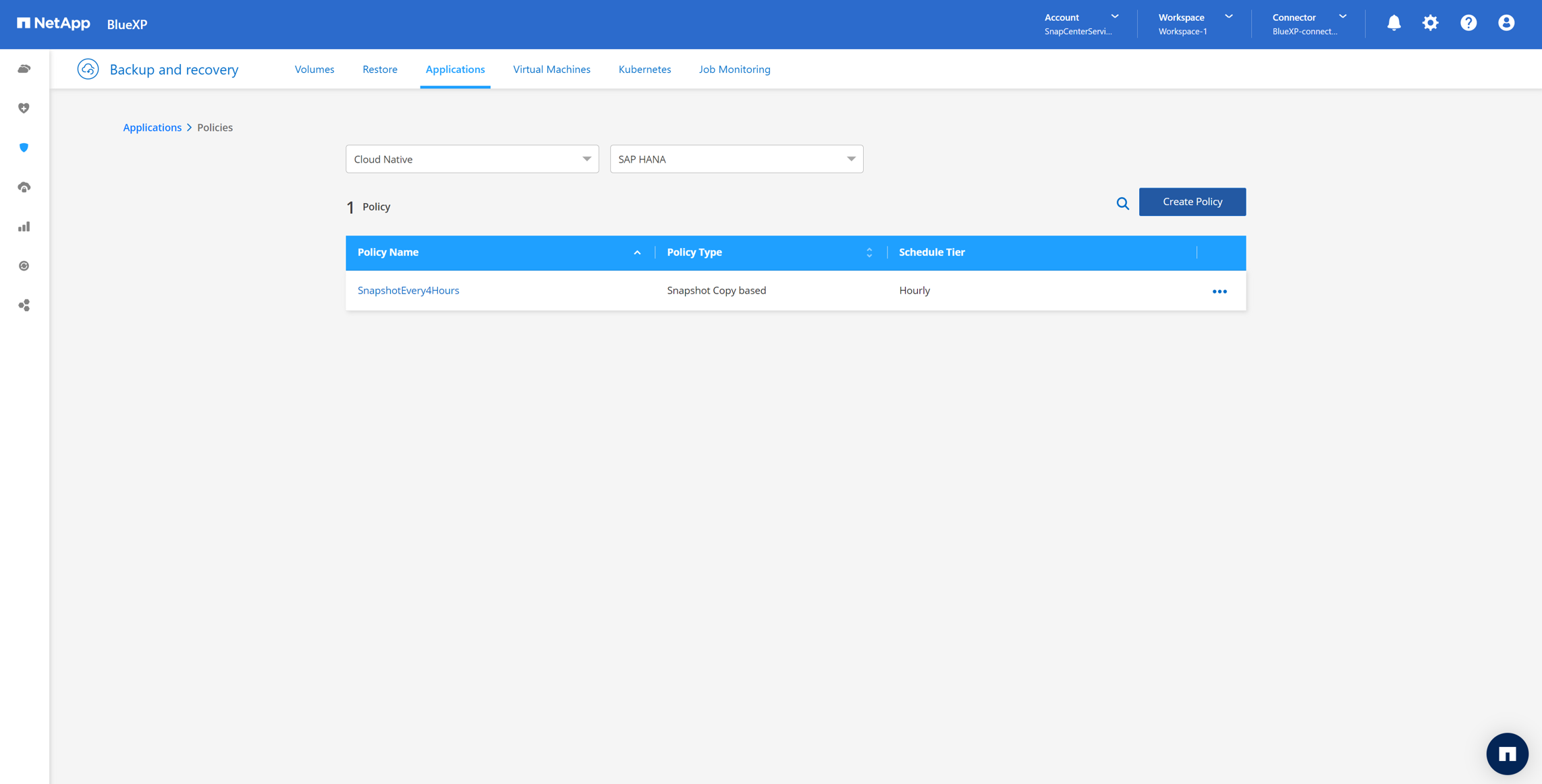Switch to the Job Monitoring tab
This screenshot has height=784, width=1542.
pos(734,69)
